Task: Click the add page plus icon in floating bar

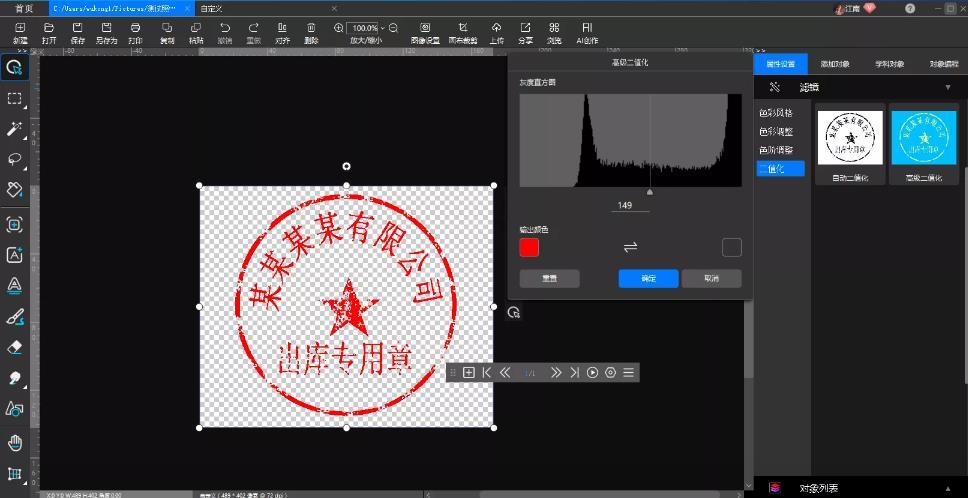Action: click(x=469, y=372)
